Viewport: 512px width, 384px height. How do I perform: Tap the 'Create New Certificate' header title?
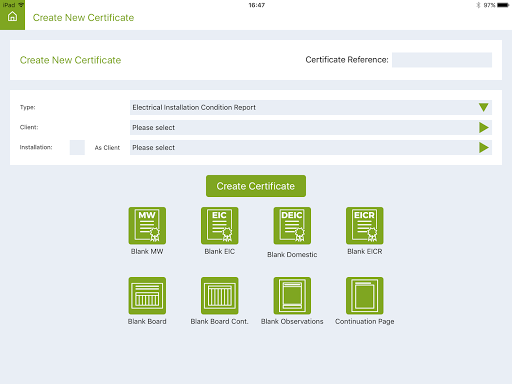[x=83, y=17]
